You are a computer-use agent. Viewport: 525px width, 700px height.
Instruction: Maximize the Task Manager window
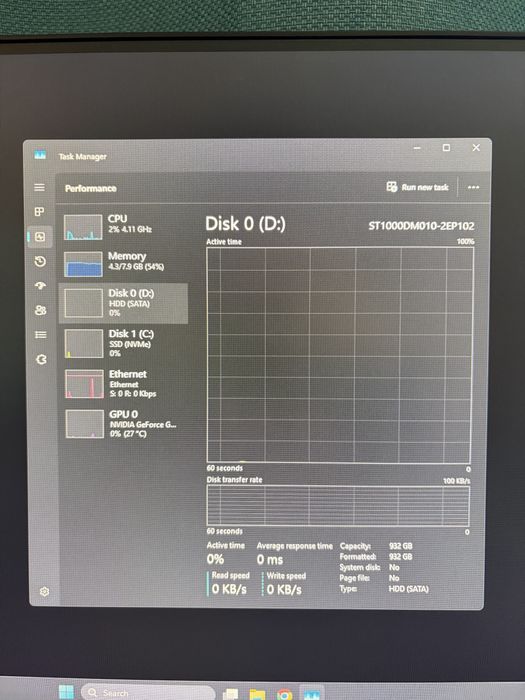(446, 148)
